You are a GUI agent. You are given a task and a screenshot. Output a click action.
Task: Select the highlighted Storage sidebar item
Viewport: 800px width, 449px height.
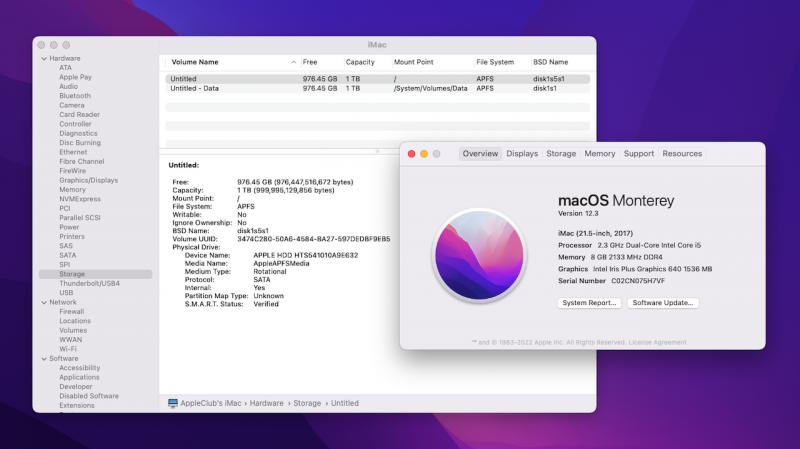(x=95, y=274)
